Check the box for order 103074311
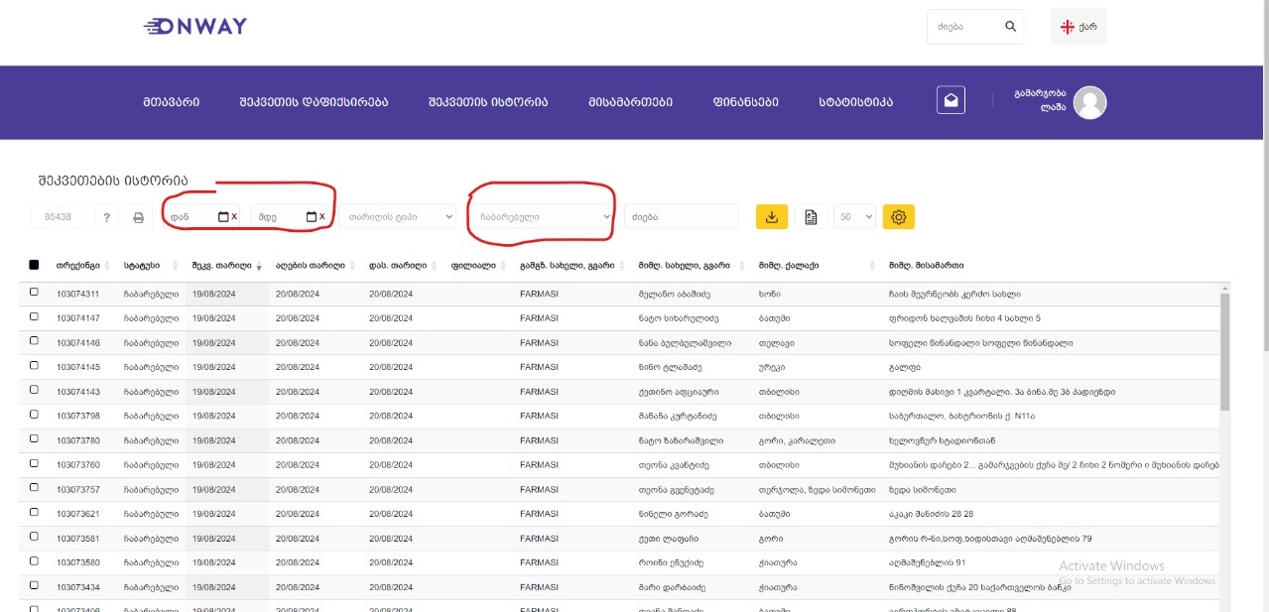Viewport: 1269px width, 612px height. 34,293
